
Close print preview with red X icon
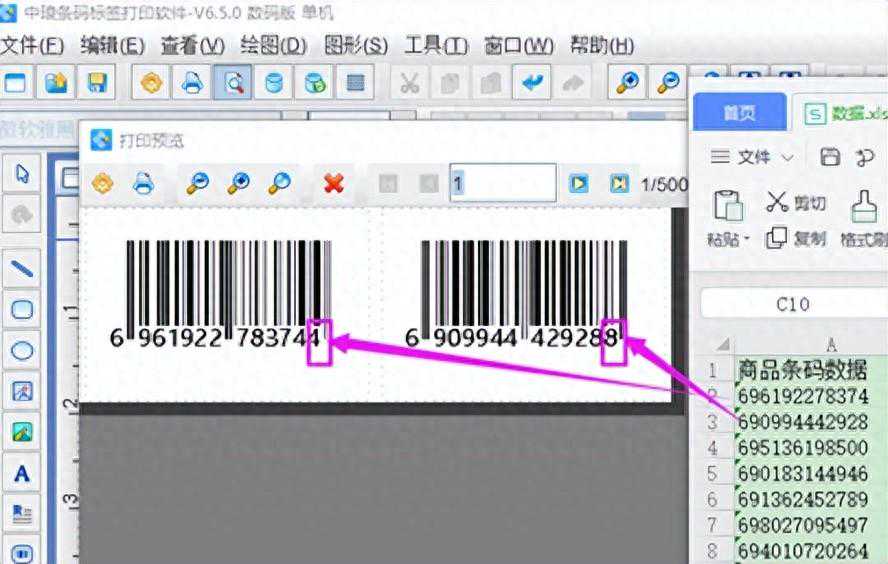(x=334, y=183)
